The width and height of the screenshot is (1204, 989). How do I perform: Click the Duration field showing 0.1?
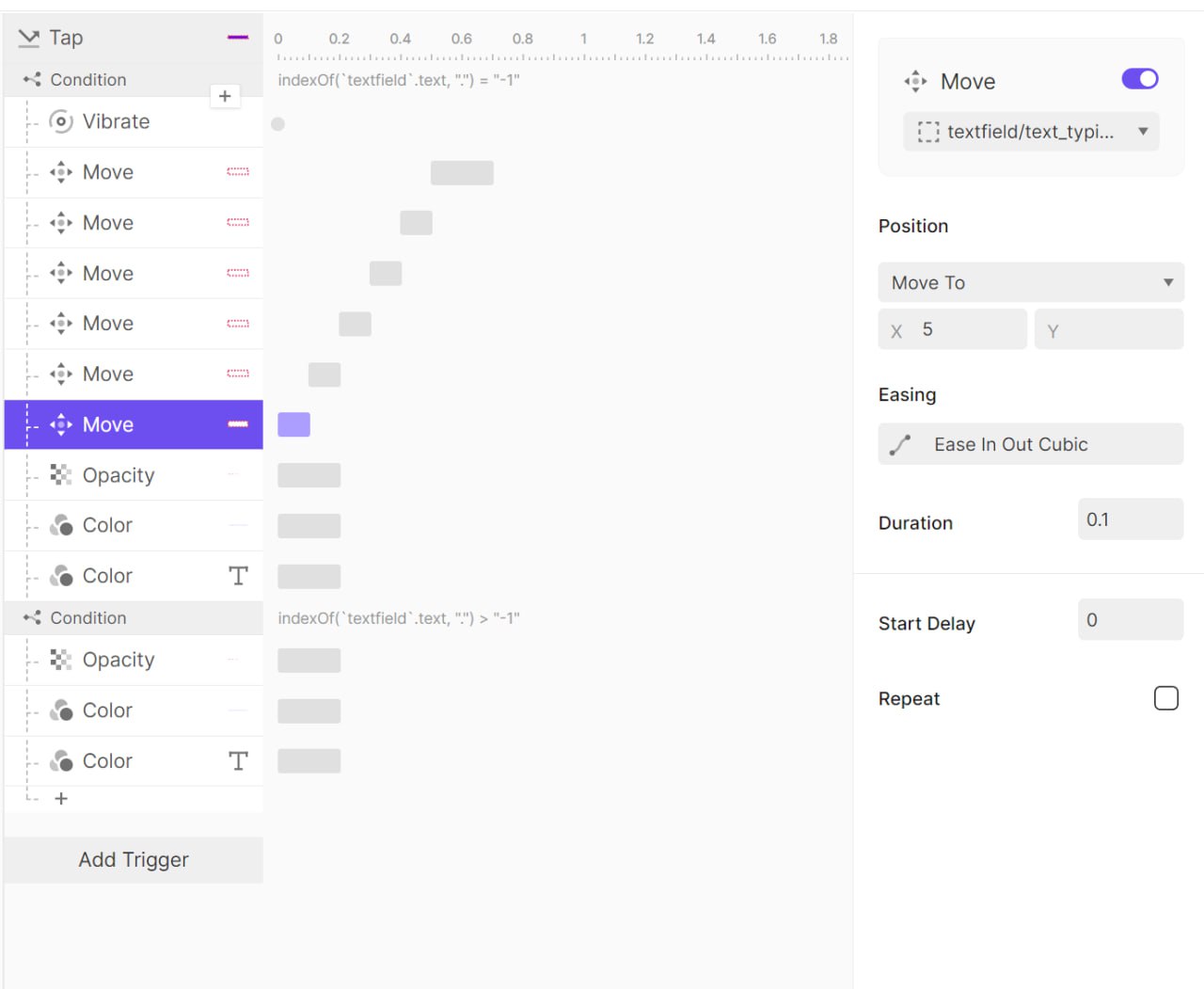coord(1131,519)
